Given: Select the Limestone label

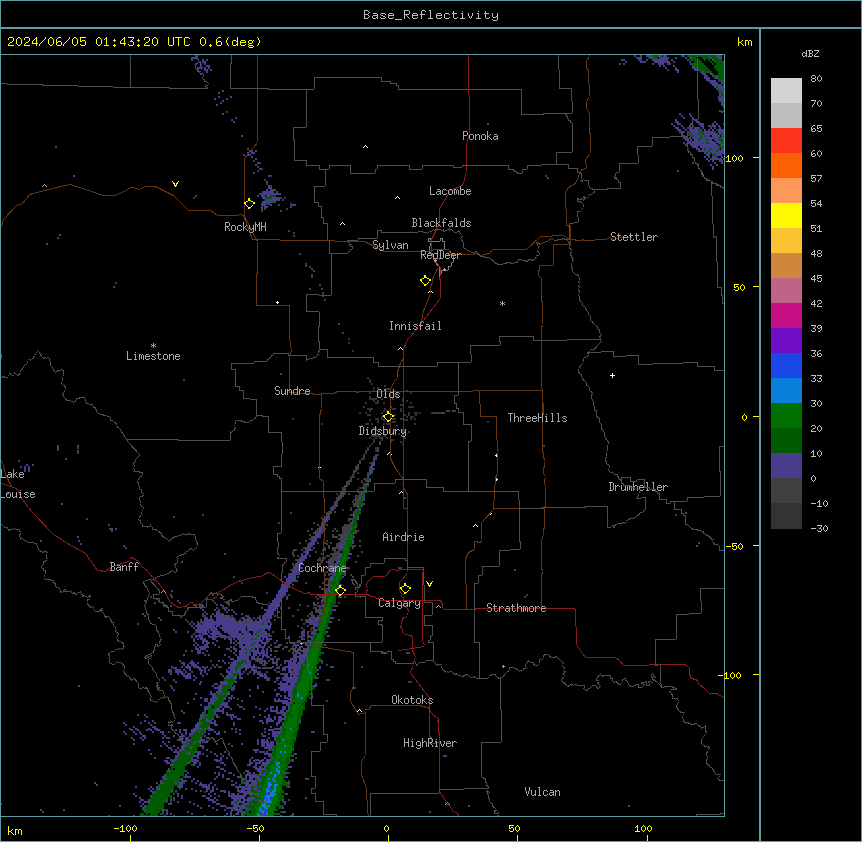Looking at the screenshot, I should (x=153, y=356).
